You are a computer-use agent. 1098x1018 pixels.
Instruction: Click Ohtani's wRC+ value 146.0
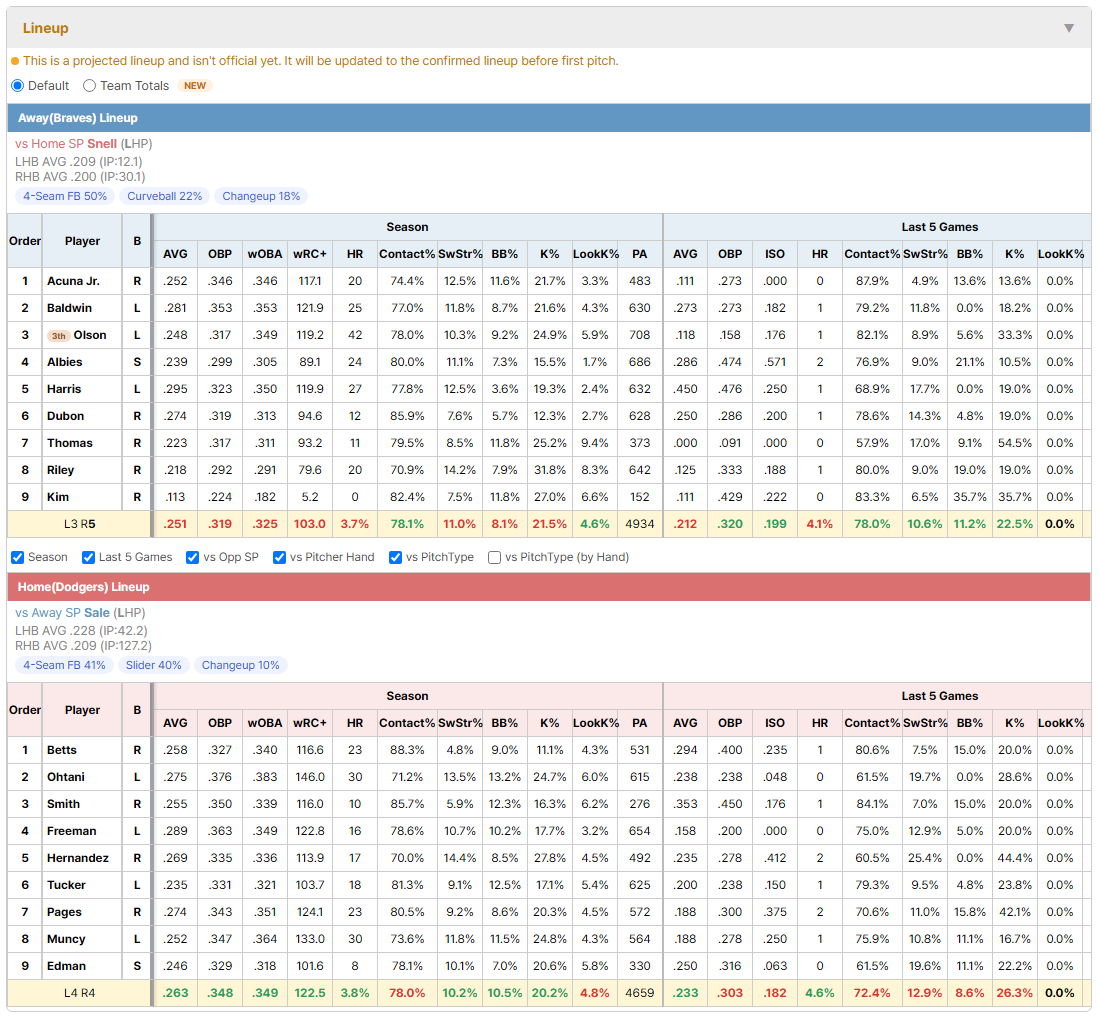pyautogui.click(x=310, y=777)
